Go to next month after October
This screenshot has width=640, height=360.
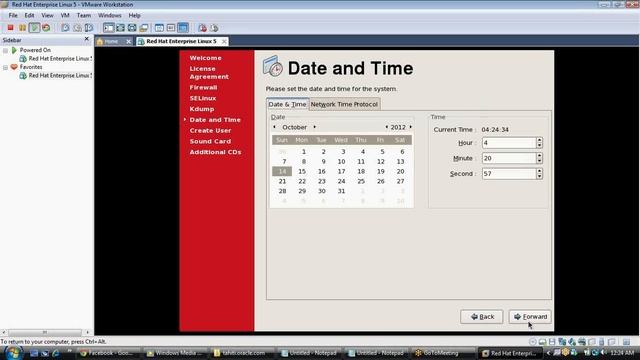pos(314,127)
